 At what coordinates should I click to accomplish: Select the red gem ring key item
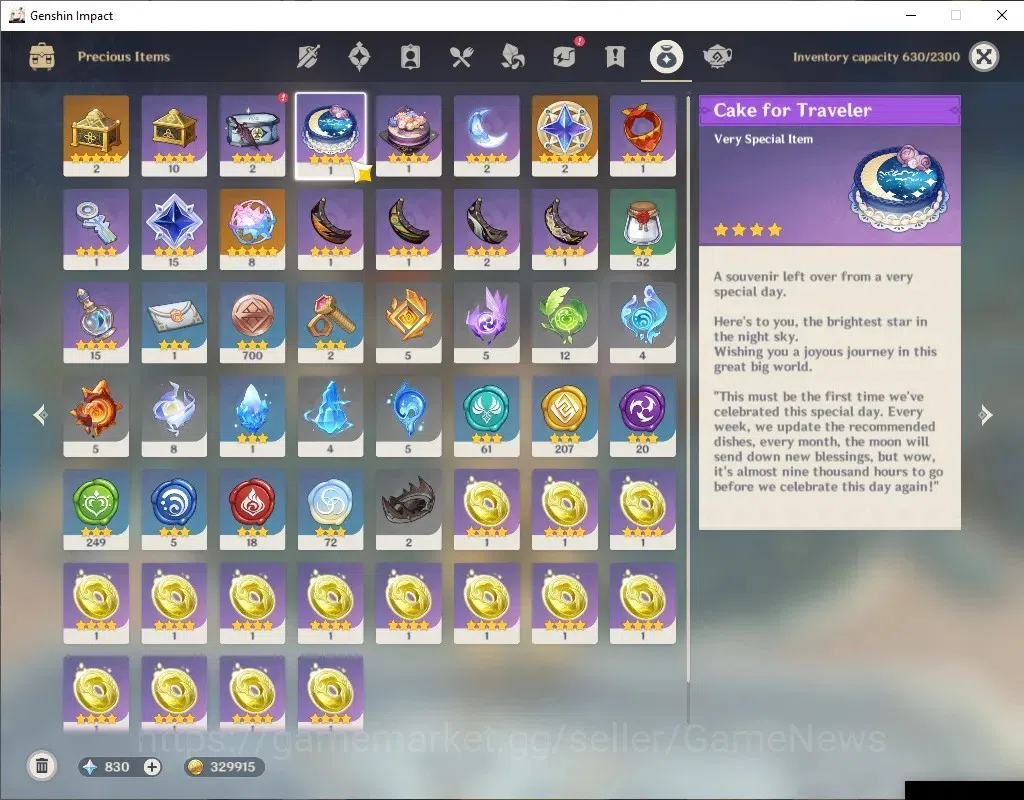[330, 323]
